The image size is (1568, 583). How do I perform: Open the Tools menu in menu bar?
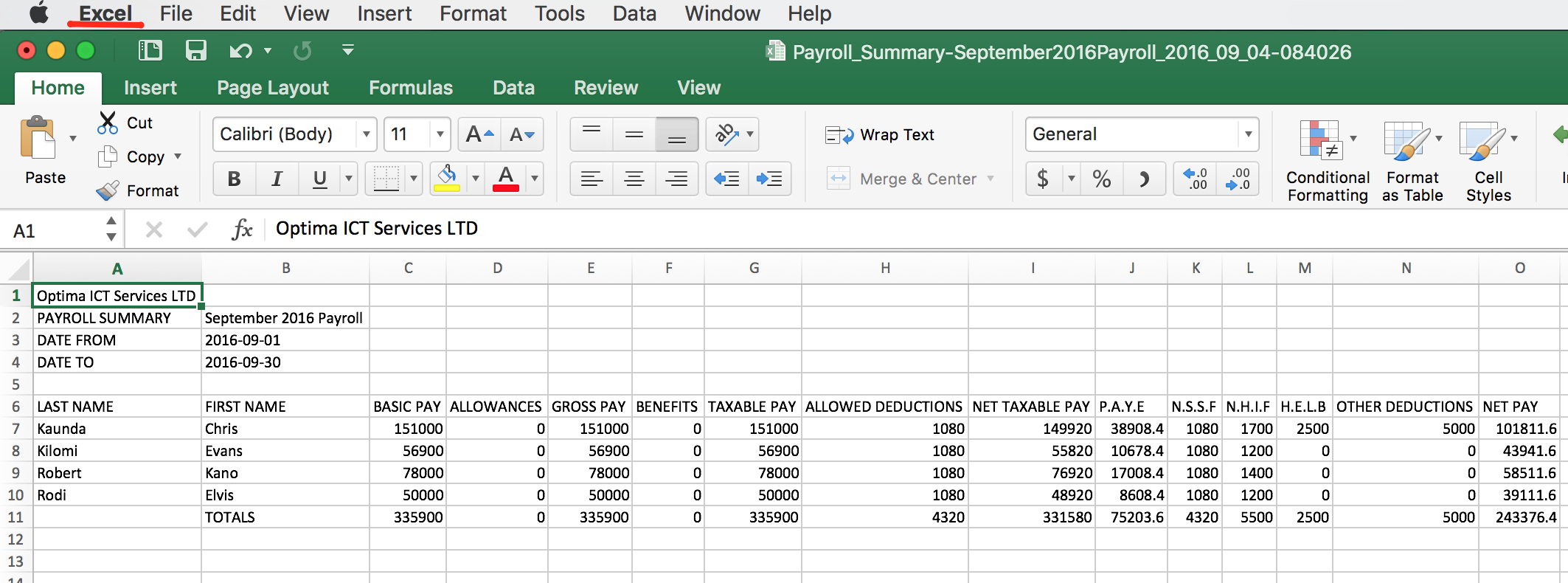tap(559, 13)
